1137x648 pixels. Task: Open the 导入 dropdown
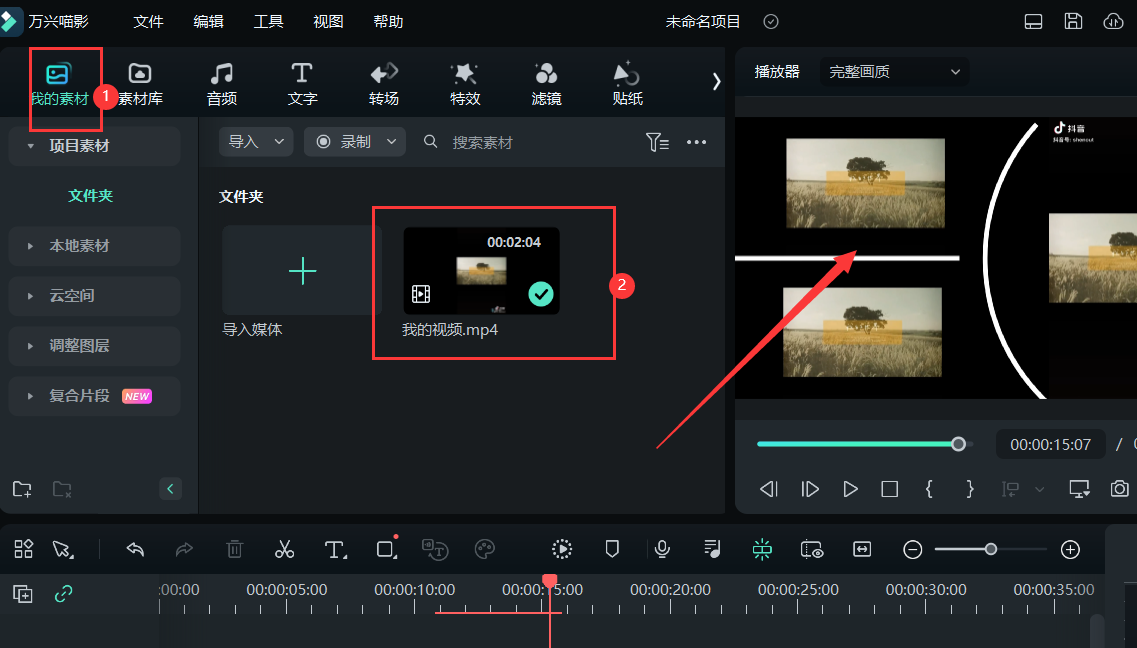click(256, 141)
